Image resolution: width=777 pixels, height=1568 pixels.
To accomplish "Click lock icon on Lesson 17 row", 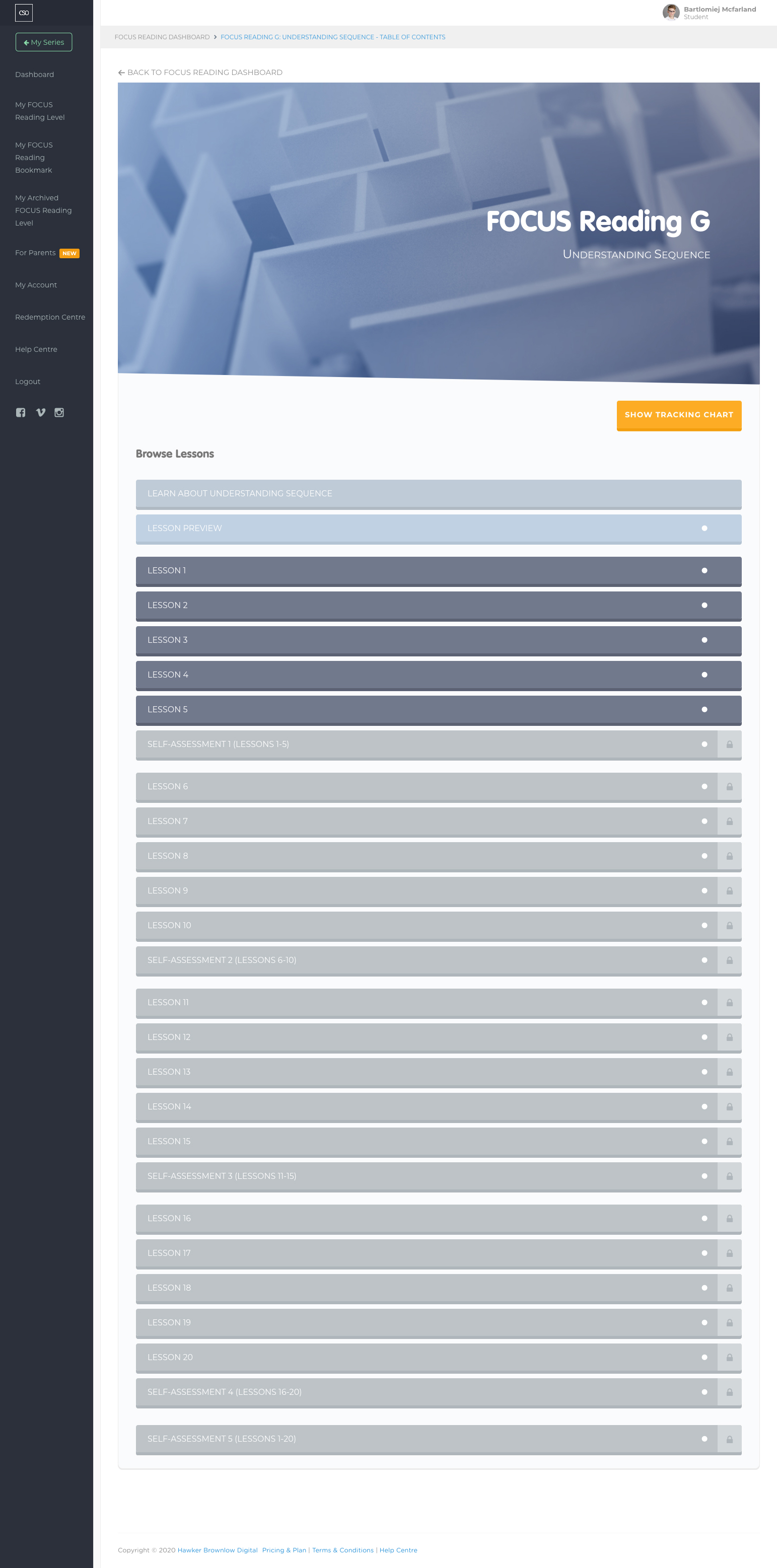I will 729,1253.
